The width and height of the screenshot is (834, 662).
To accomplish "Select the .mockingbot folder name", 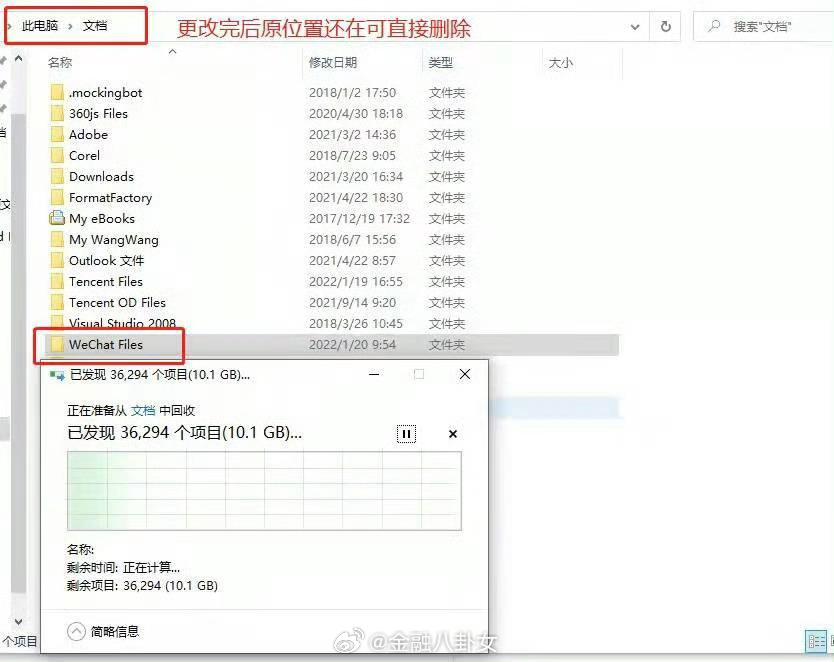I will coord(106,93).
